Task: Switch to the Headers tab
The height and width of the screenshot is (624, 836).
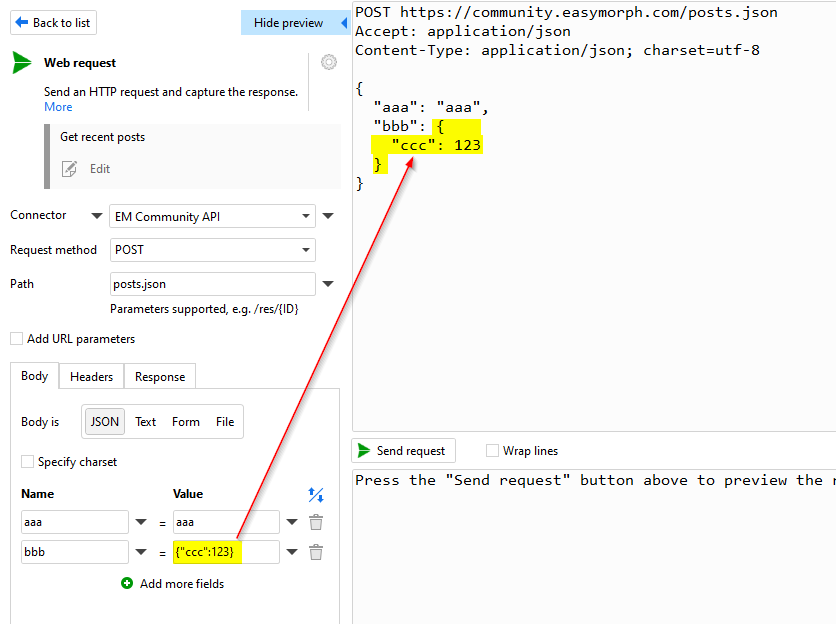Action: pyautogui.click(x=91, y=376)
